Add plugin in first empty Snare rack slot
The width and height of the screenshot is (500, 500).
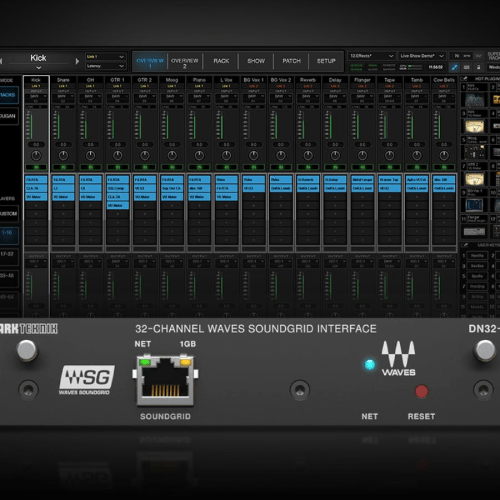click(63, 206)
